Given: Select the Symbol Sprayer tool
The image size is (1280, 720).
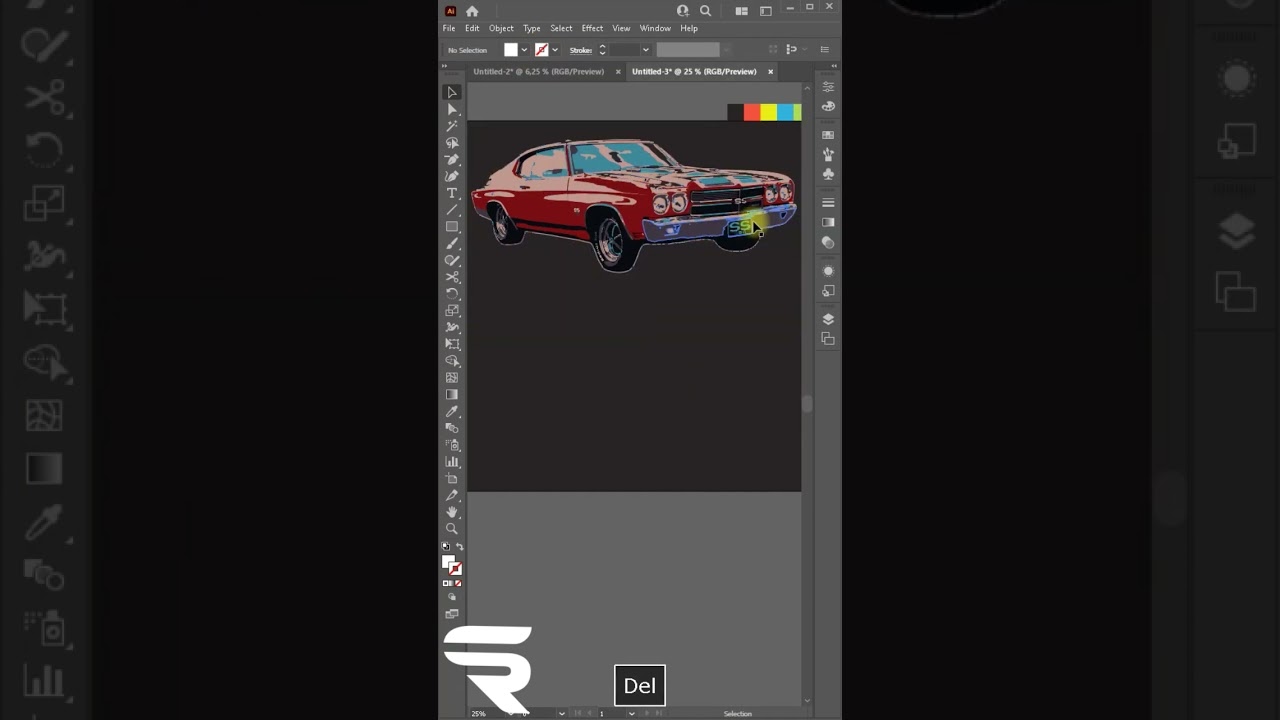Looking at the screenshot, I should 452,445.
